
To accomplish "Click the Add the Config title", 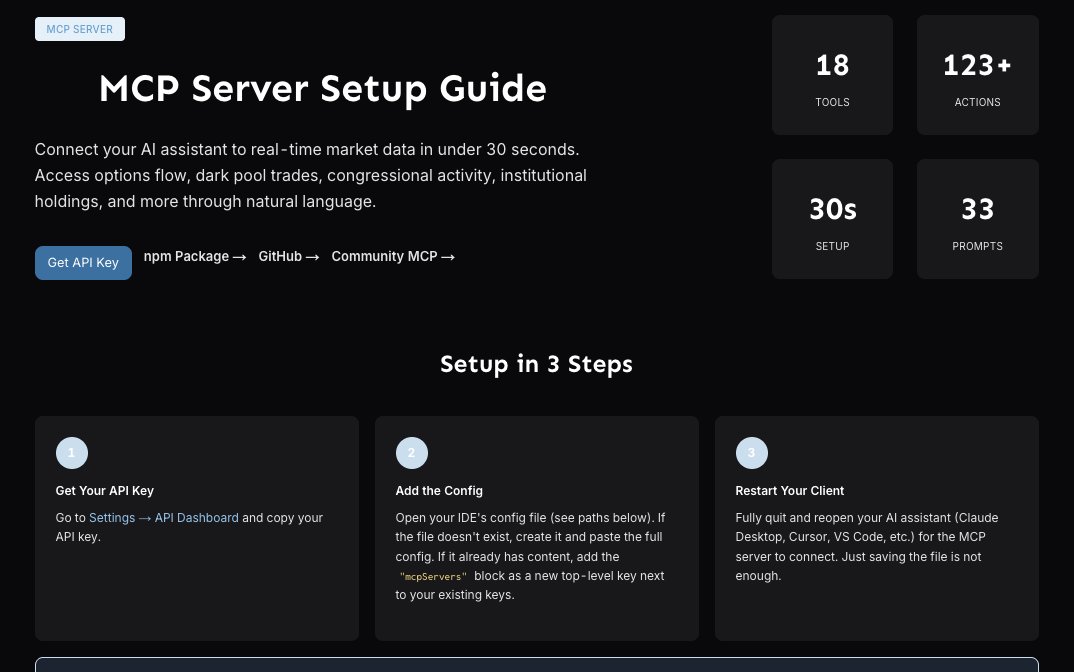I will [439, 490].
